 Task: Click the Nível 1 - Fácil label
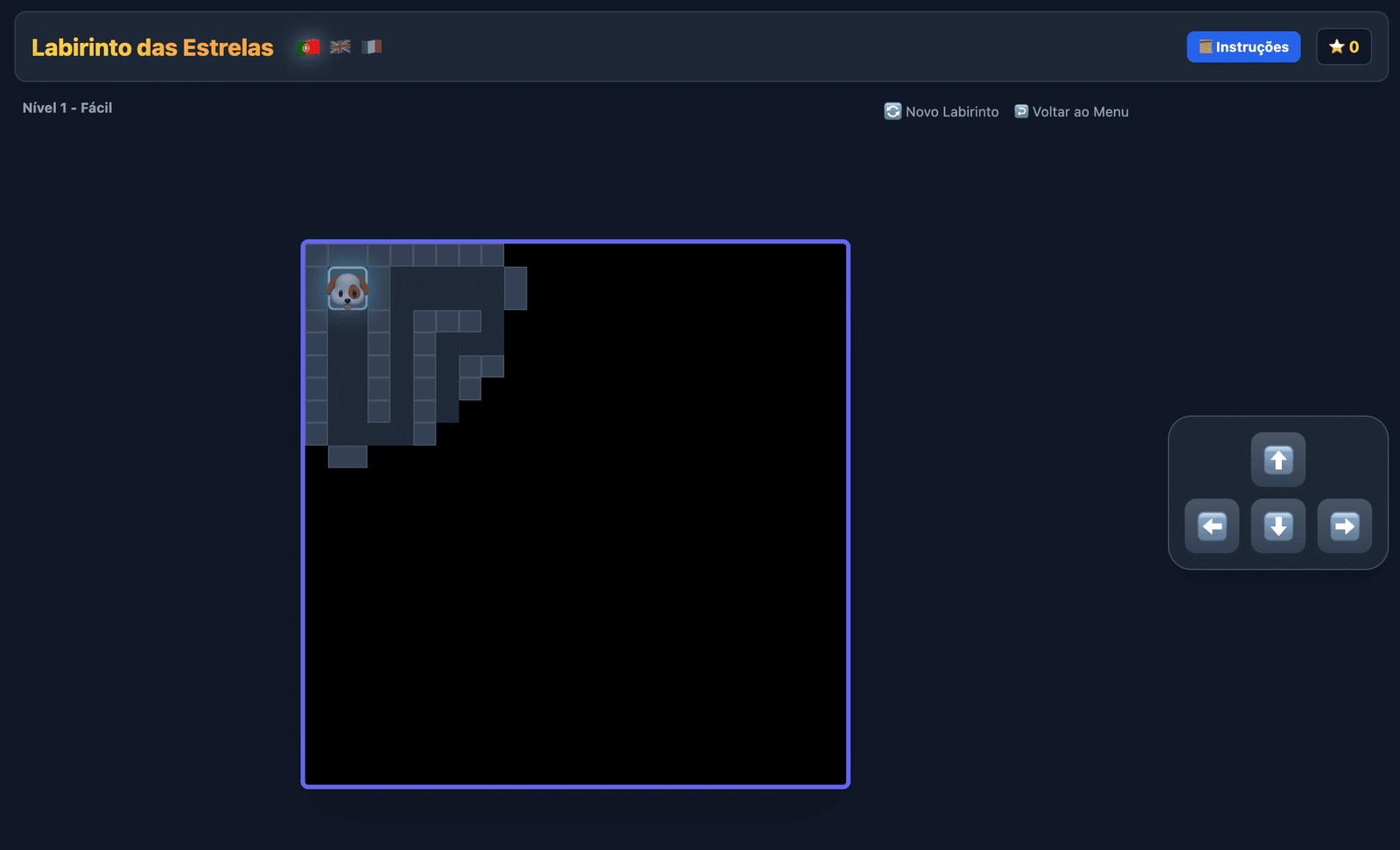(x=67, y=108)
